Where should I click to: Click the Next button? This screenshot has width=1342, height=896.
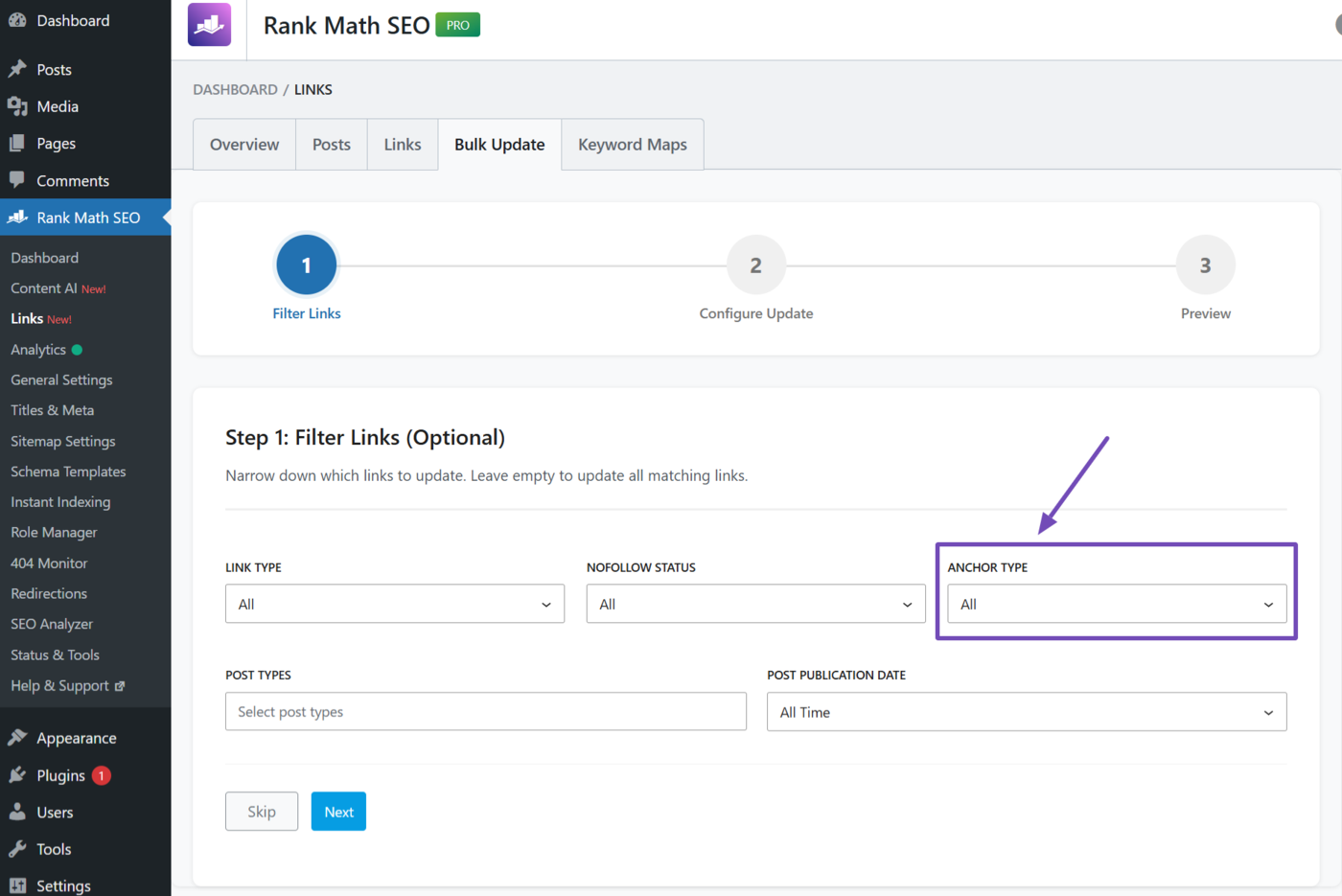point(338,811)
